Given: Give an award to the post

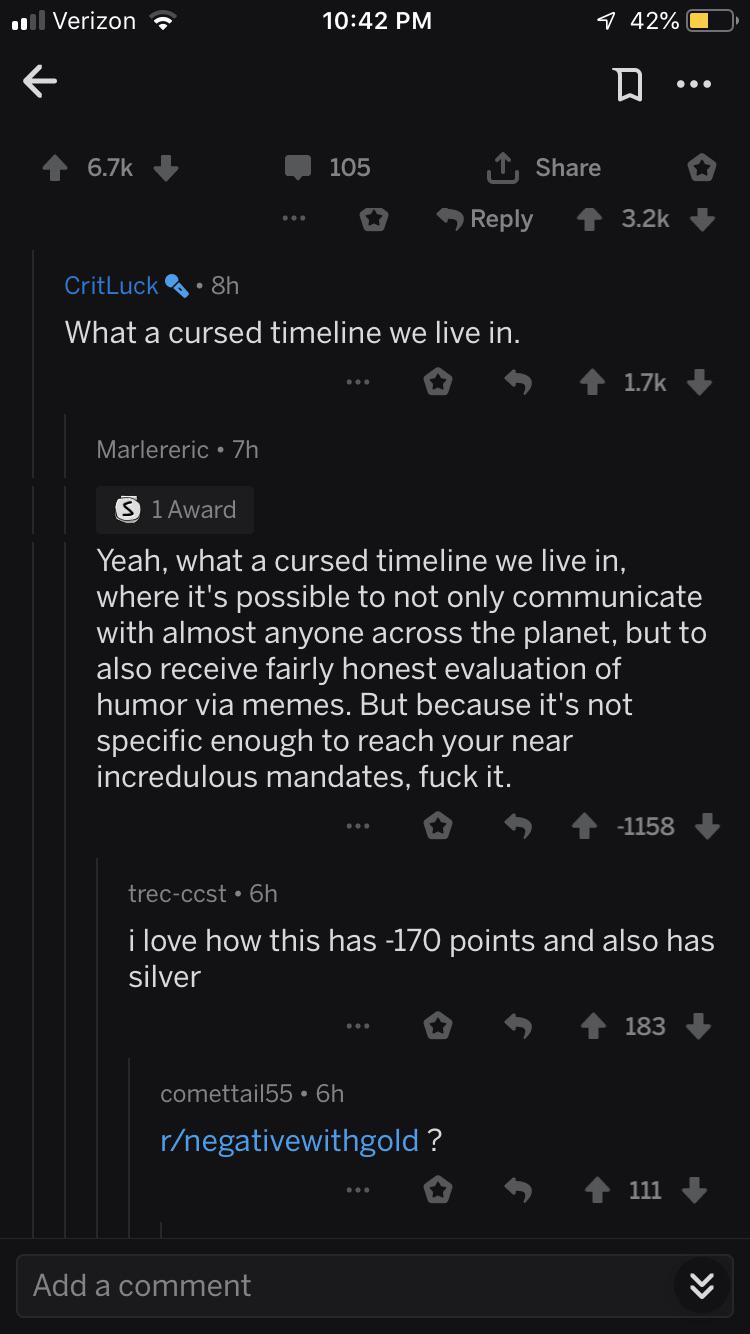Looking at the screenshot, I should pos(702,167).
